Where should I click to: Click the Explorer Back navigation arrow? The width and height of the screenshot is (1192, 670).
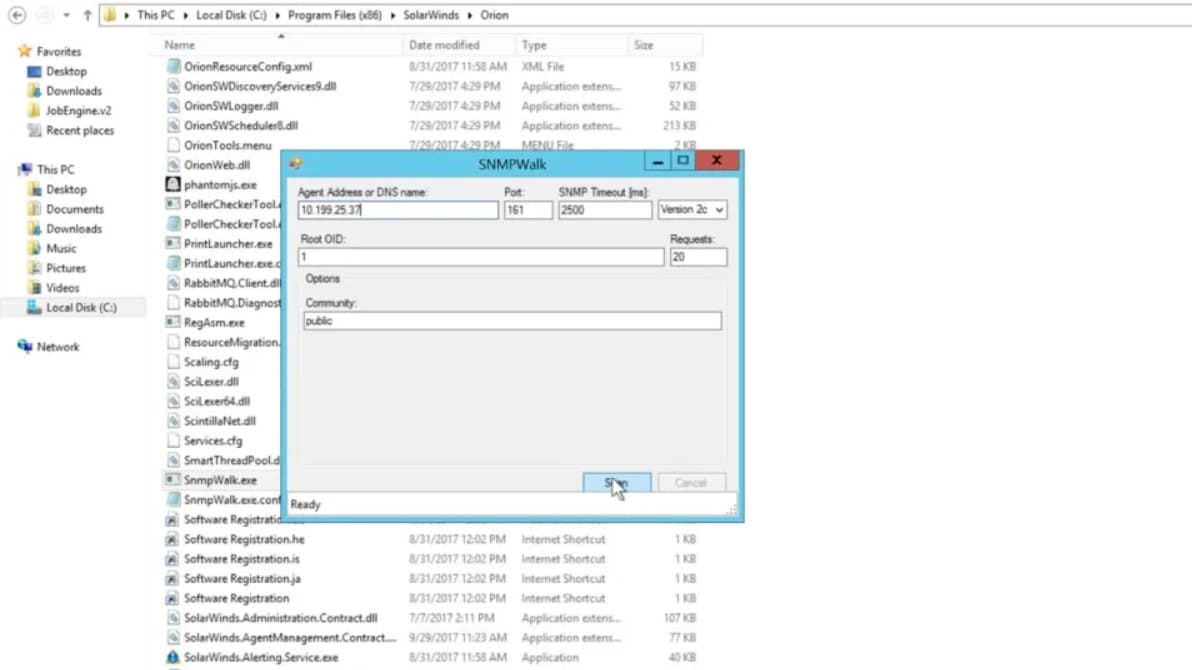click(17, 15)
